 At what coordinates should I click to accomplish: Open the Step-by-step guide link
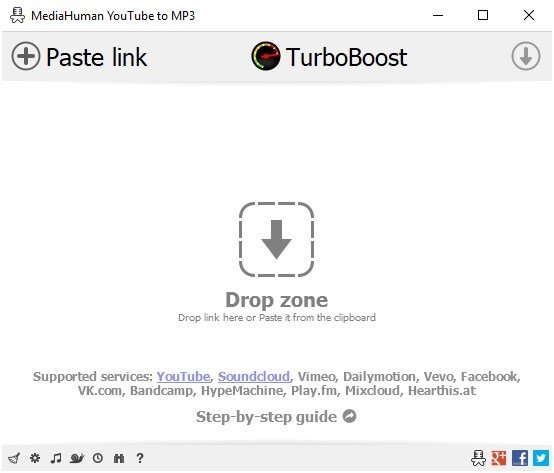276,416
